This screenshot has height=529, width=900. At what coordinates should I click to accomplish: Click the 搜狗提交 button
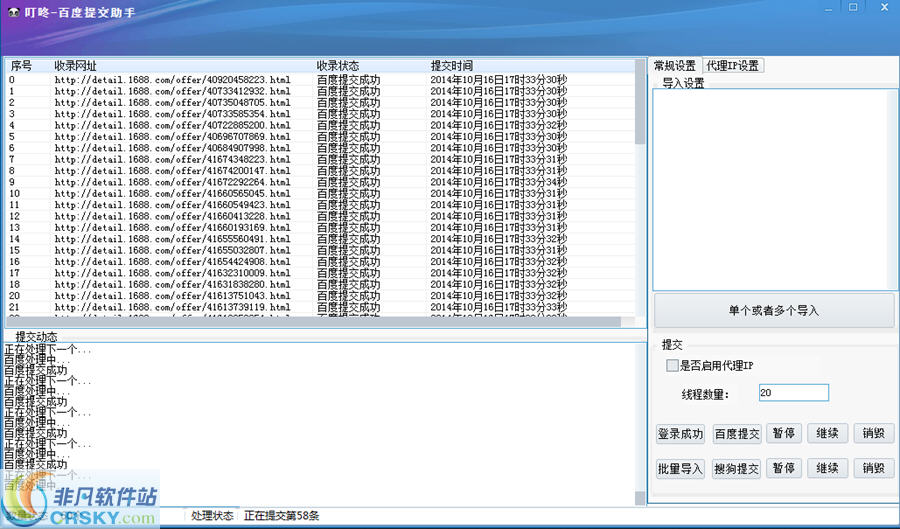click(x=737, y=469)
